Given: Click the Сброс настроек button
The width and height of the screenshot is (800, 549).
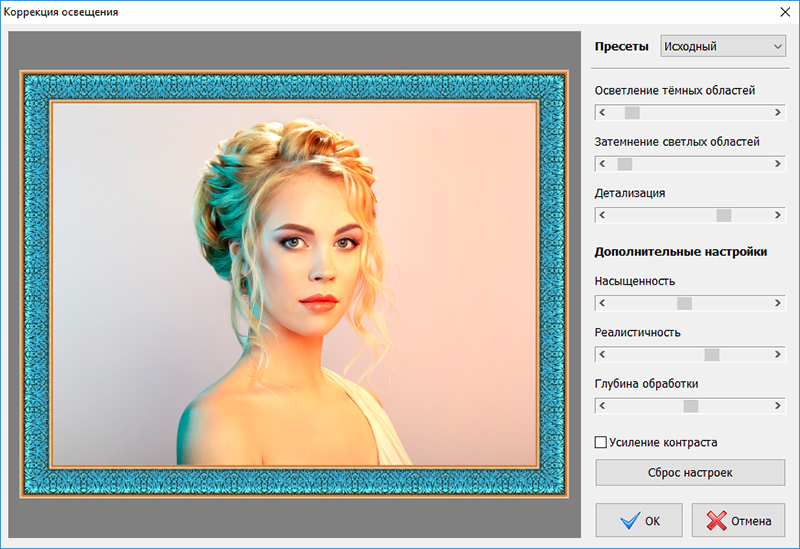Looking at the screenshot, I should [x=690, y=473].
